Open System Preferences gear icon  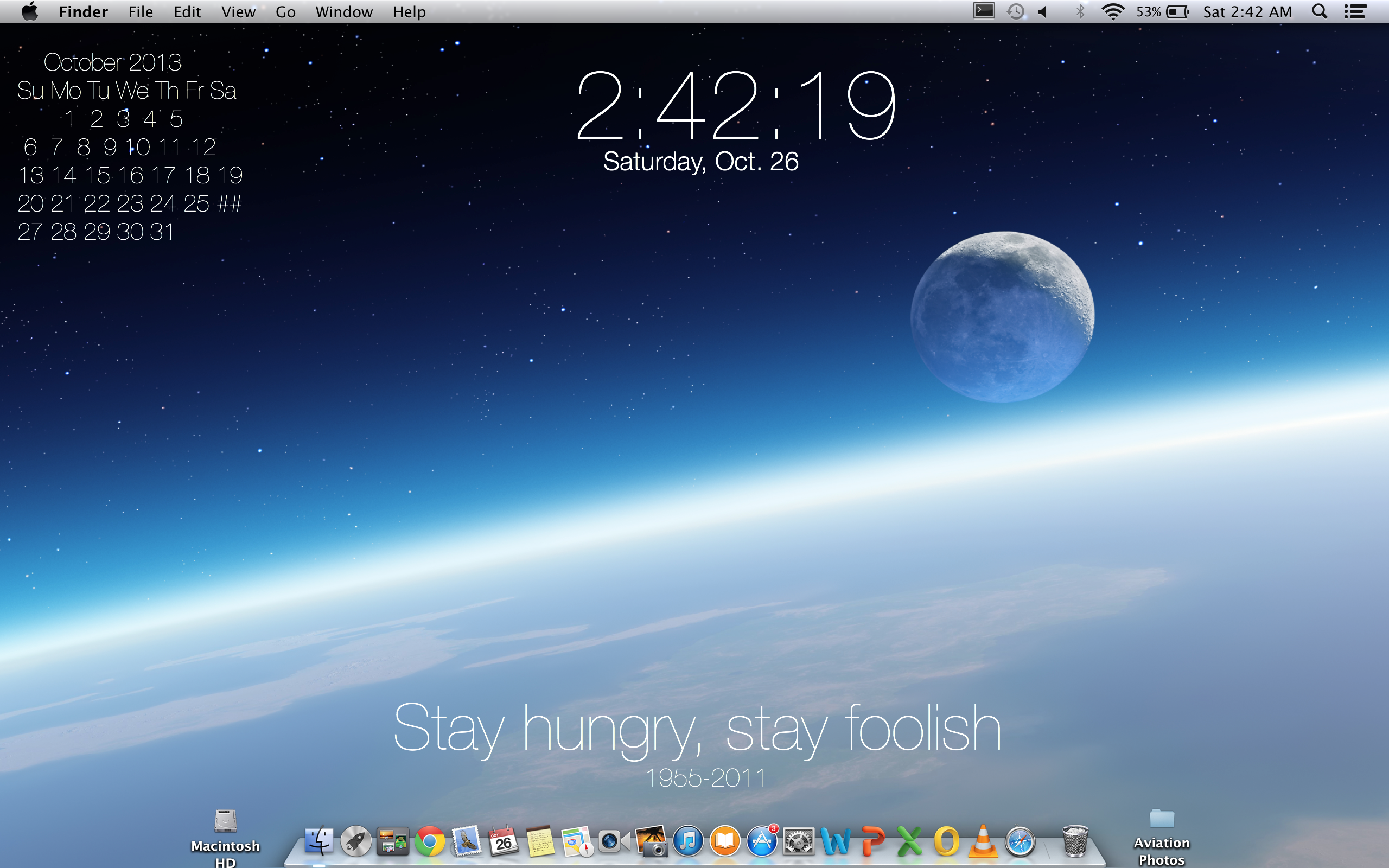799,841
